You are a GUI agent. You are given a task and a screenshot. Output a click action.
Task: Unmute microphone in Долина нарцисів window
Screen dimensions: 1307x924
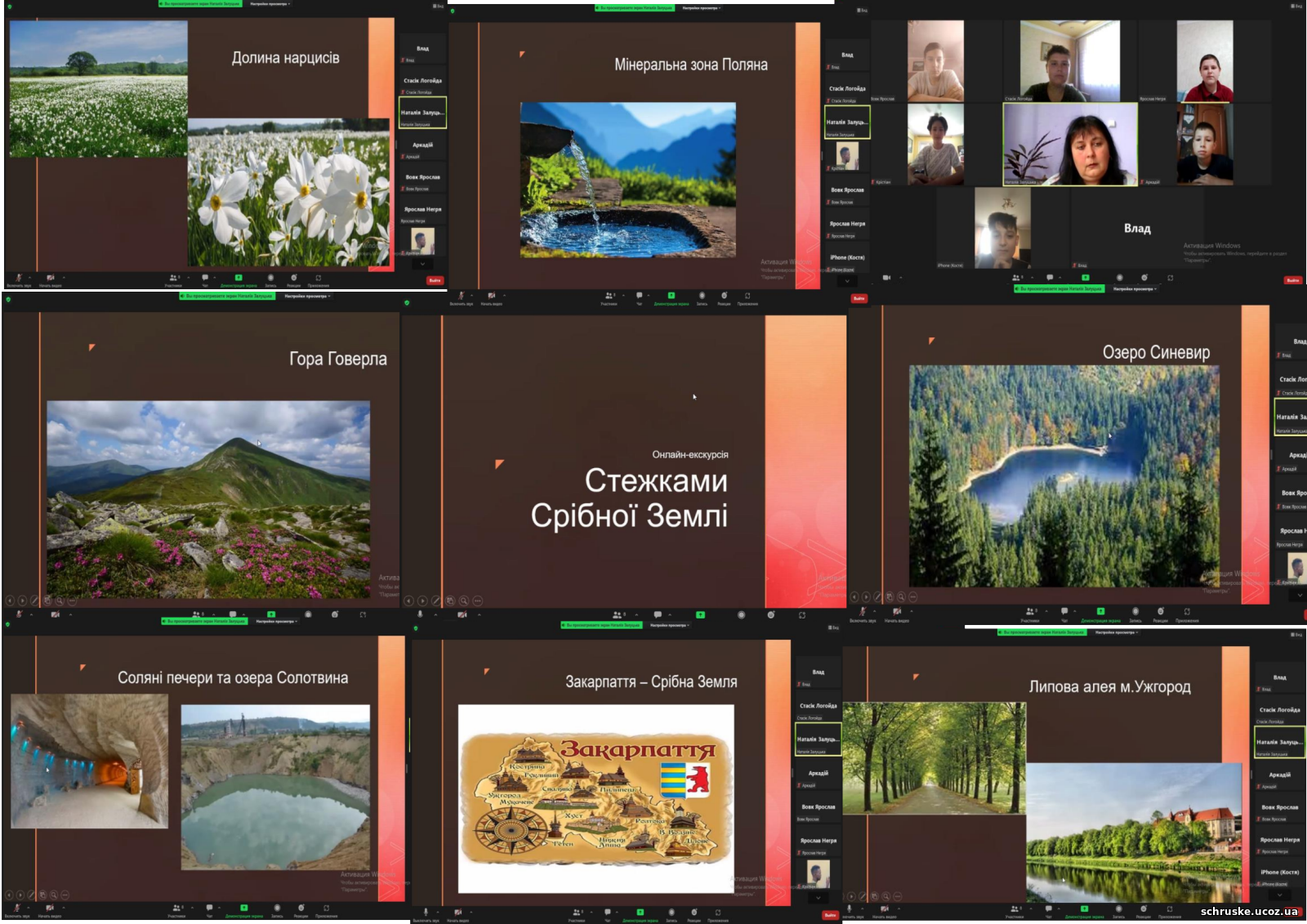click(x=19, y=278)
